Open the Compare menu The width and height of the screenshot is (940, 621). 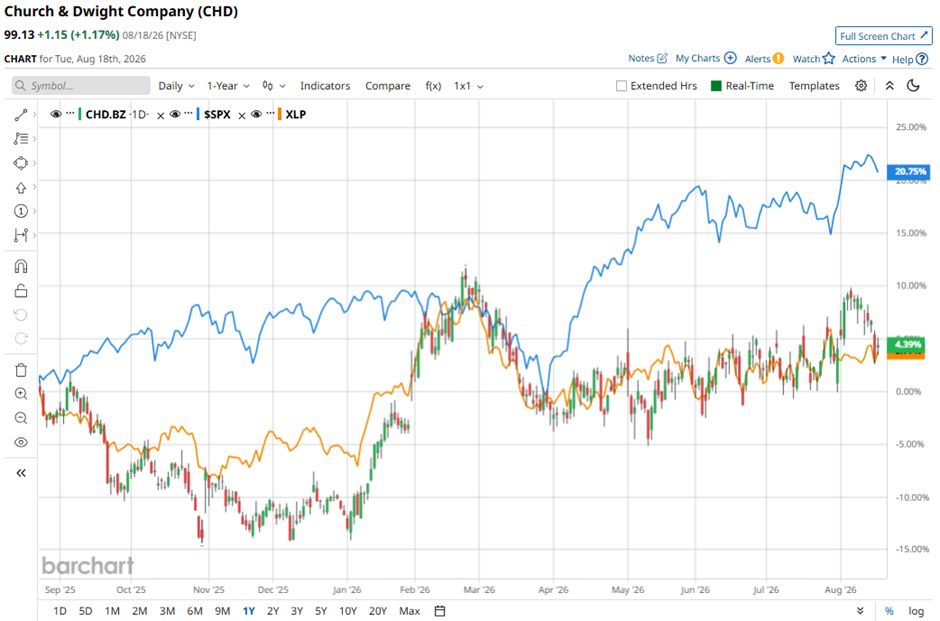388,86
